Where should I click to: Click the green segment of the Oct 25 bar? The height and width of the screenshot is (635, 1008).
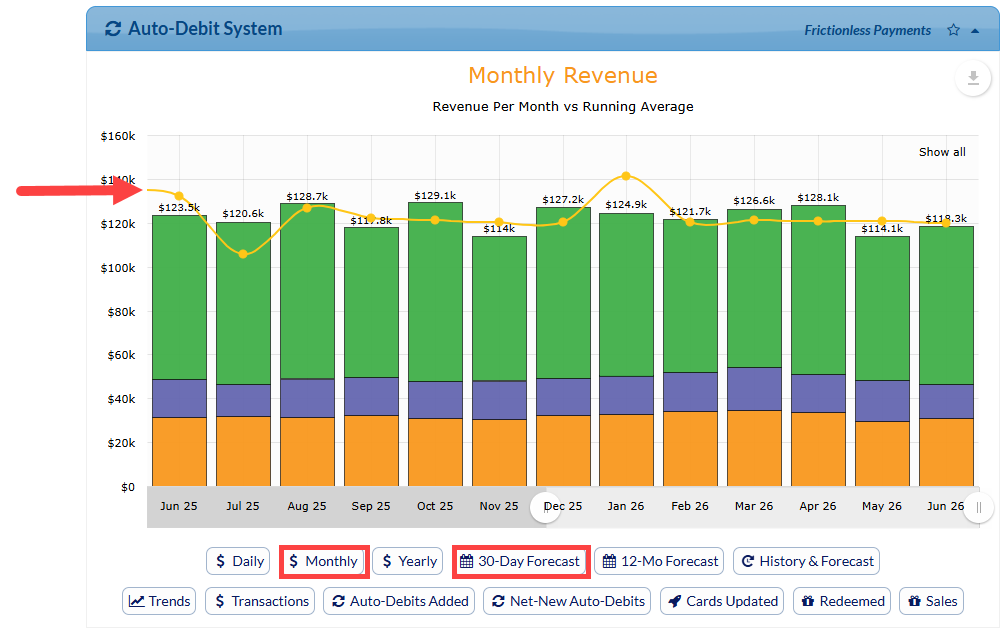pyautogui.click(x=435, y=292)
